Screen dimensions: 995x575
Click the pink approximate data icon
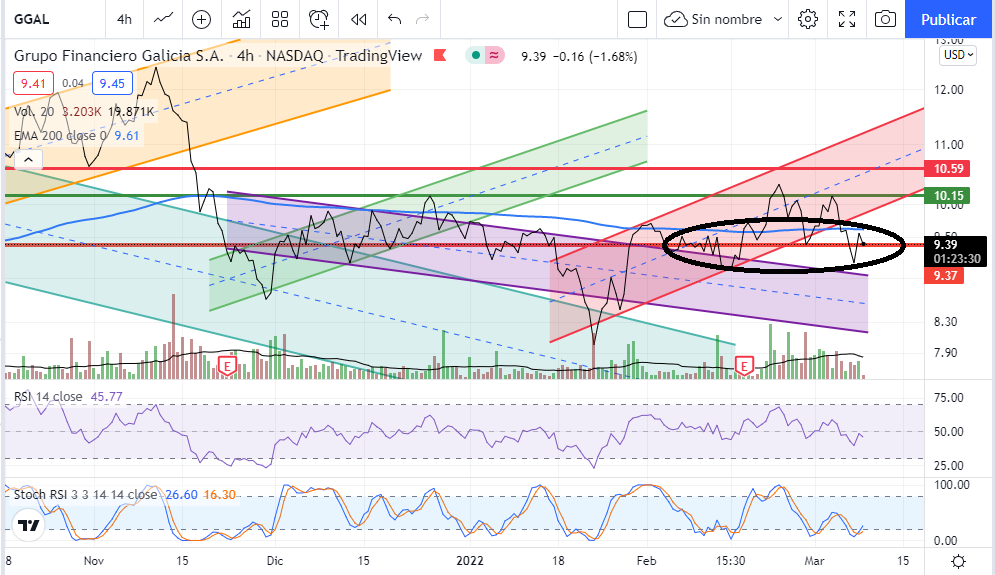494,56
